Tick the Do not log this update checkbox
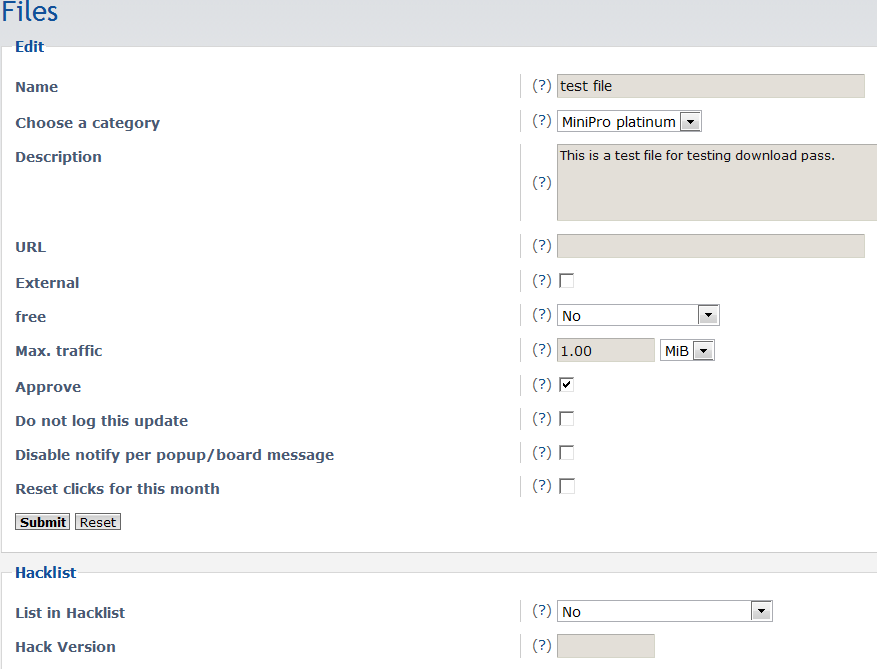The width and height of the screenshot is (877, 669). pyautogui.click(x=567, y=419)
